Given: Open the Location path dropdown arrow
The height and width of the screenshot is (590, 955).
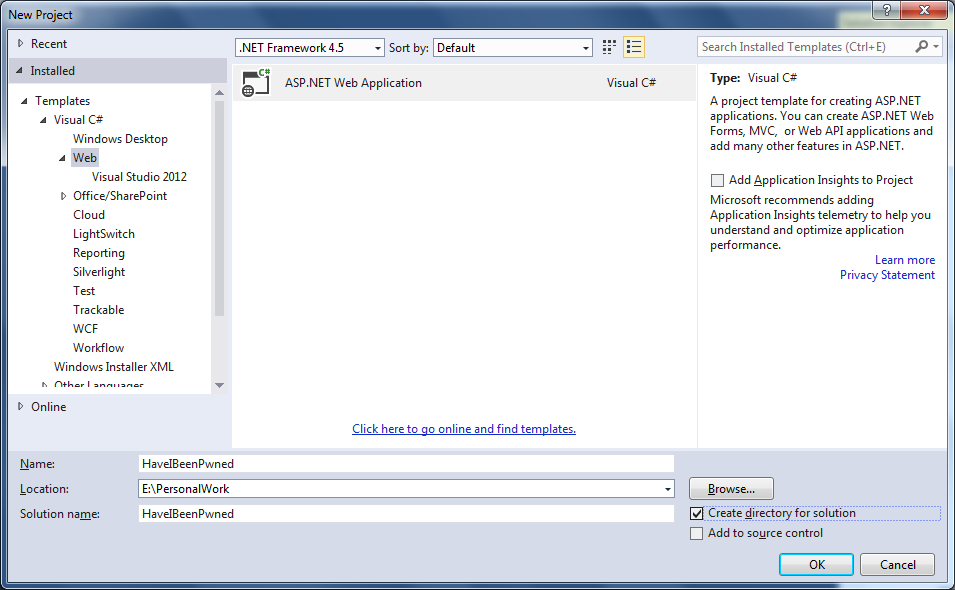Looking at the screenshot, I should pyautogui.click(x=668, y=489).
